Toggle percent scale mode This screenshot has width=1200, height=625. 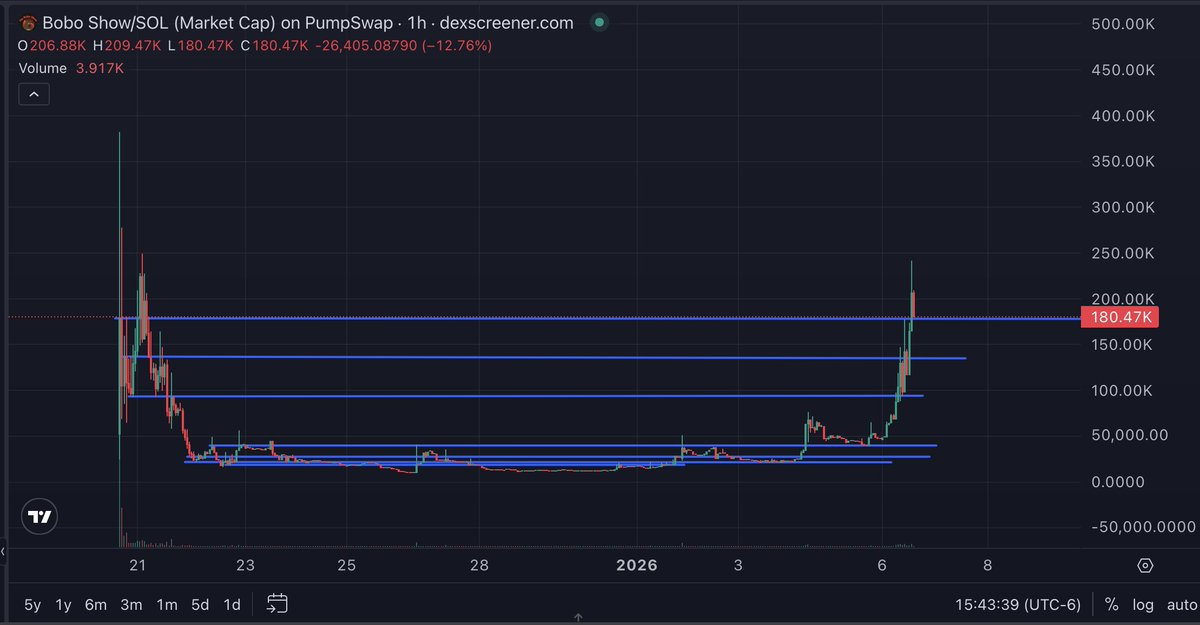1111,604
